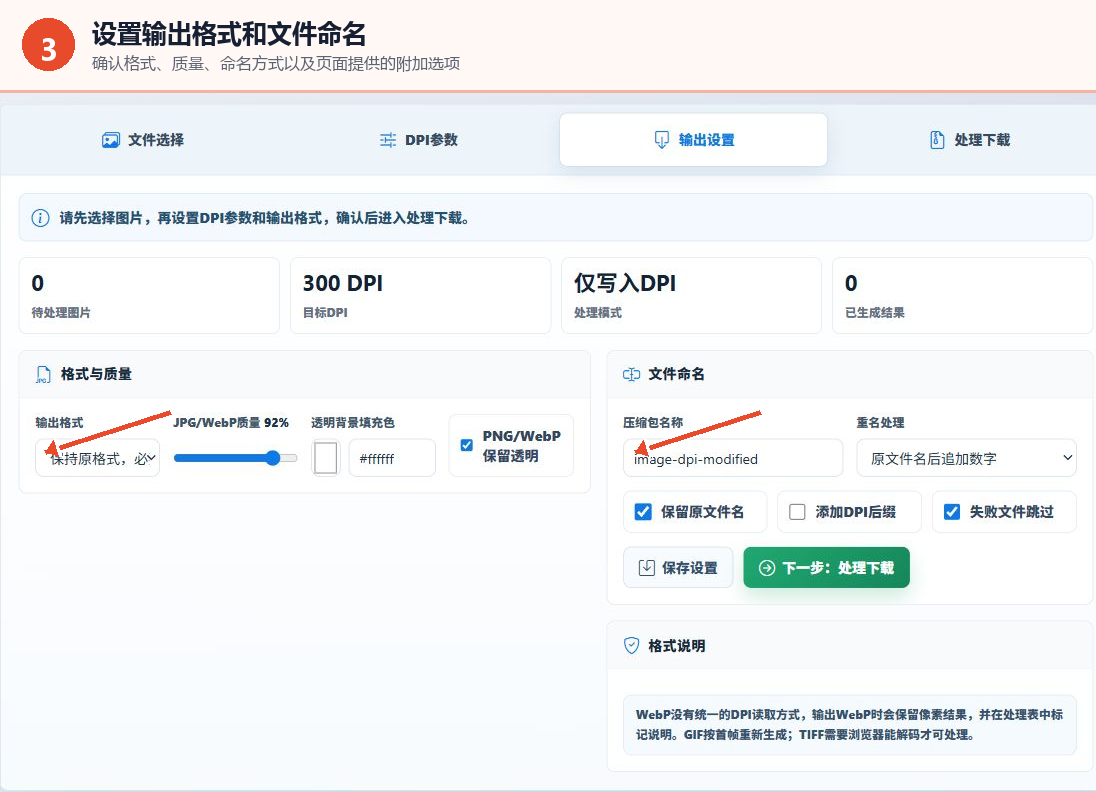The width and height of the screenshot is (1096, 792).
Task: Click the rename icon beside 文件命名
Action: [x=631, y=375]
